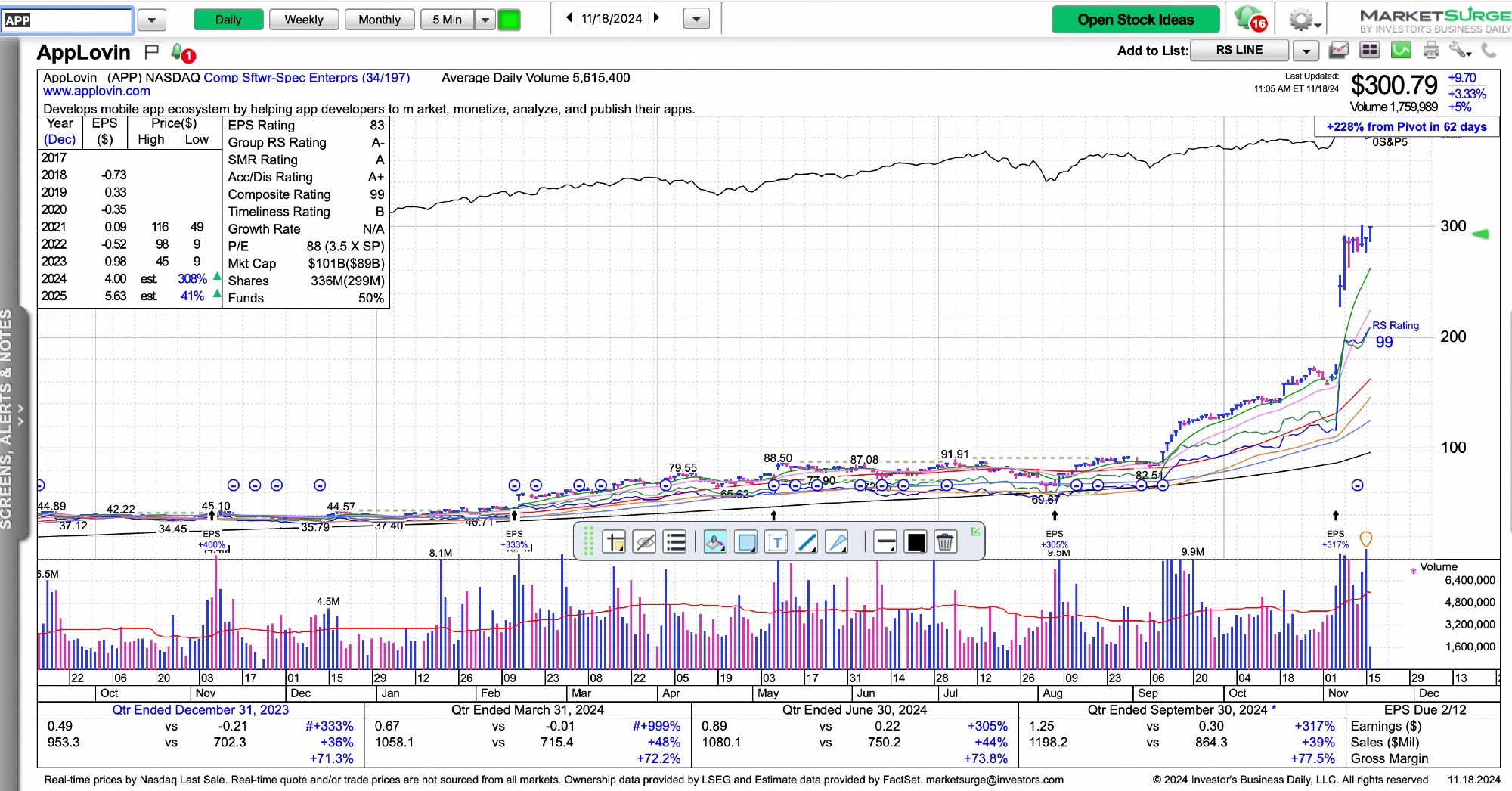This screenshot has width=1512, height=791.
Task: Select the eraser tool in drawing toolbar
Action: pos(715,541)
